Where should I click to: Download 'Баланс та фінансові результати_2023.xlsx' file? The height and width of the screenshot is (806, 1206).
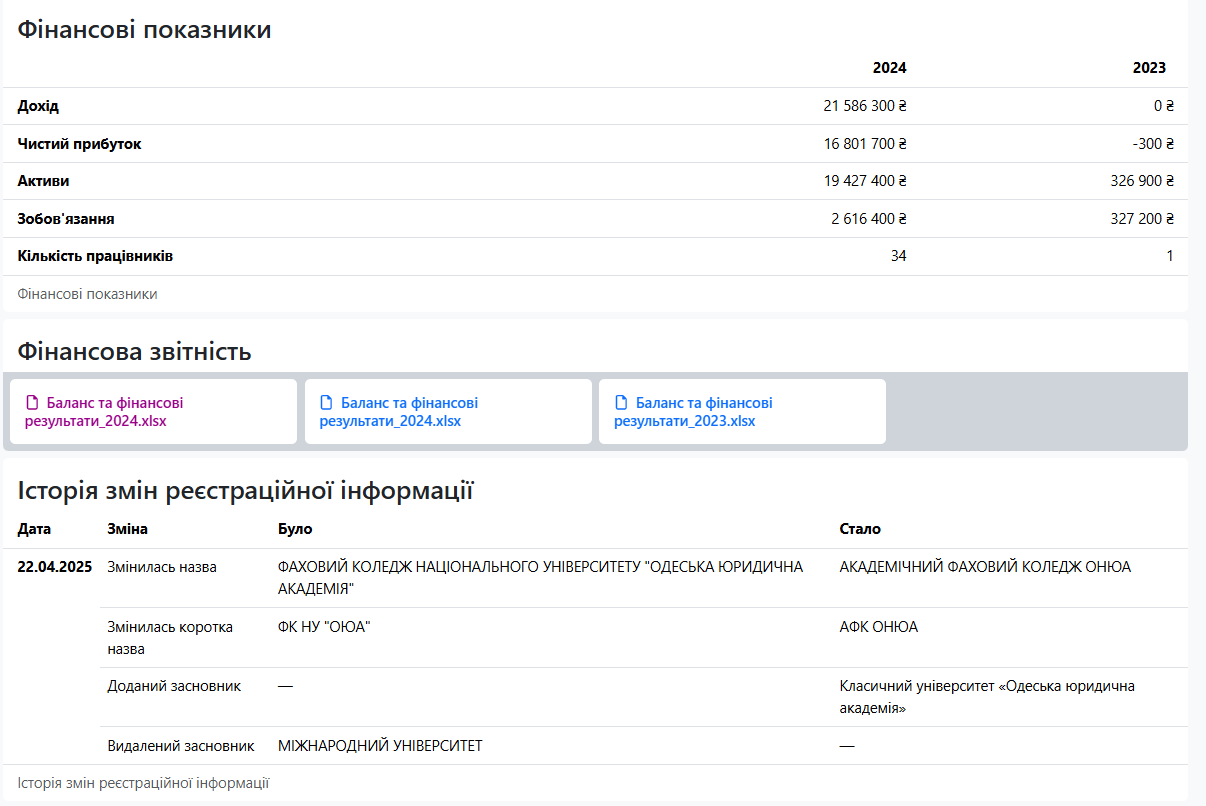[x=693, y=412]
